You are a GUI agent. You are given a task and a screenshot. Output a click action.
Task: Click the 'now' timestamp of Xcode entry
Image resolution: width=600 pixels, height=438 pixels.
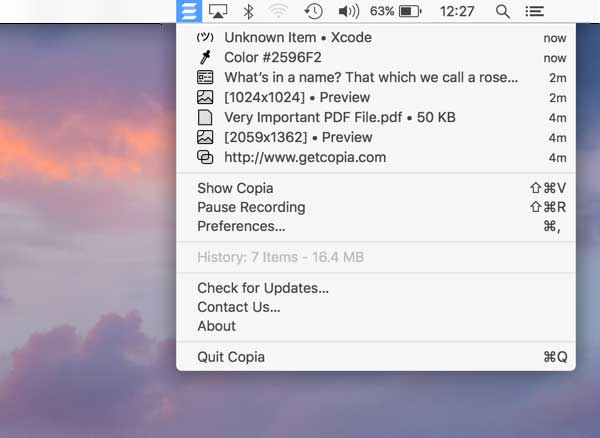(x=555, y=38)
